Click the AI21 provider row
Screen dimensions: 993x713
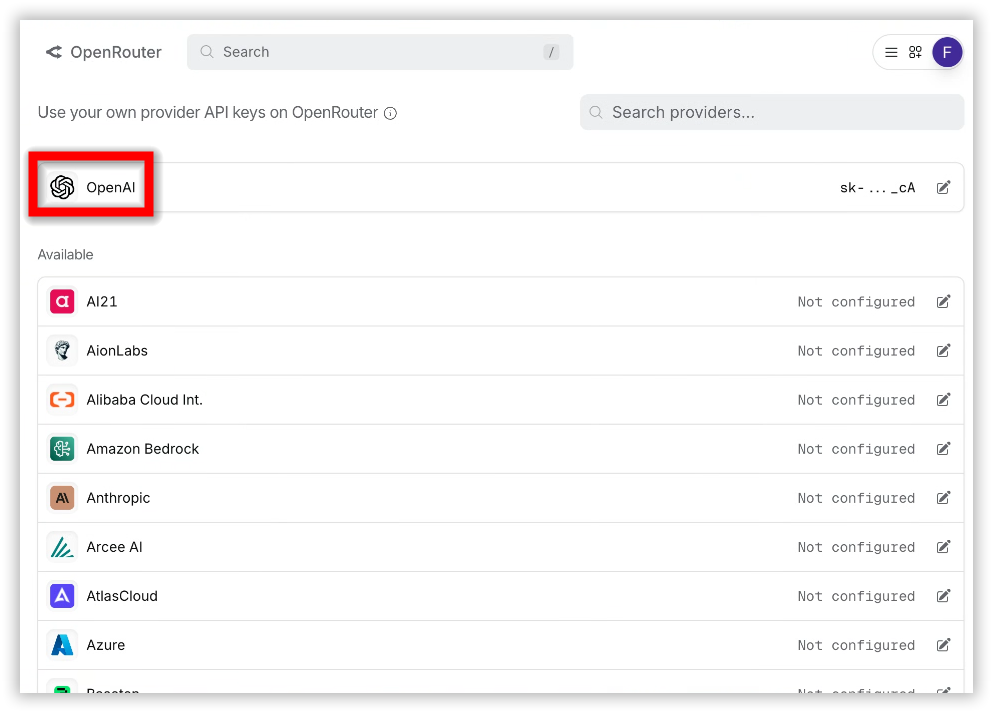400,301
